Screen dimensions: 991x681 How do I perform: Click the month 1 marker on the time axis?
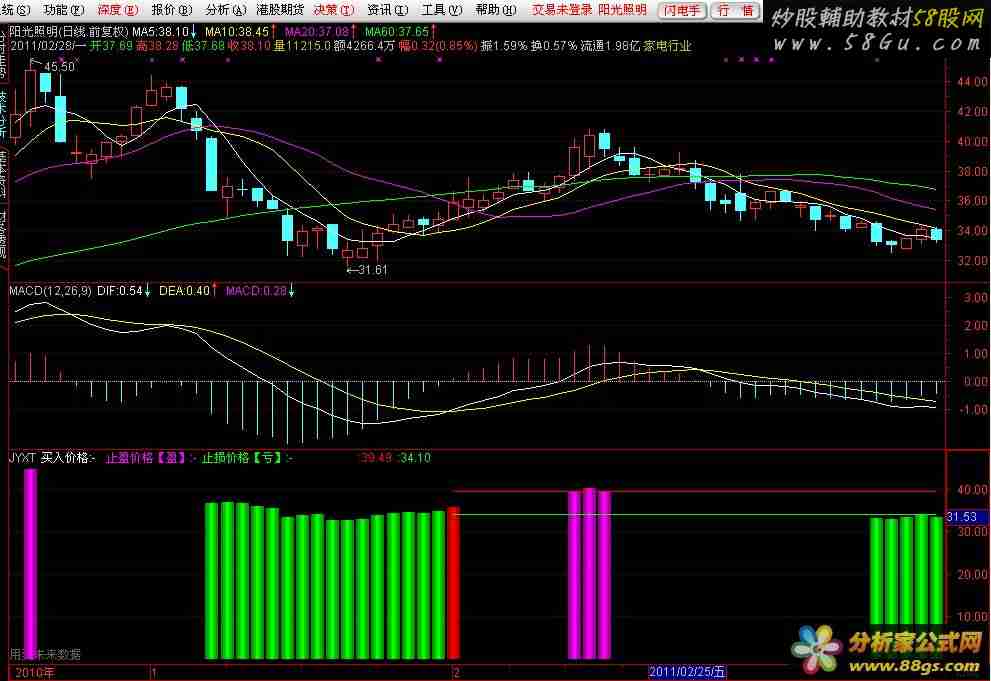[154, 673]
